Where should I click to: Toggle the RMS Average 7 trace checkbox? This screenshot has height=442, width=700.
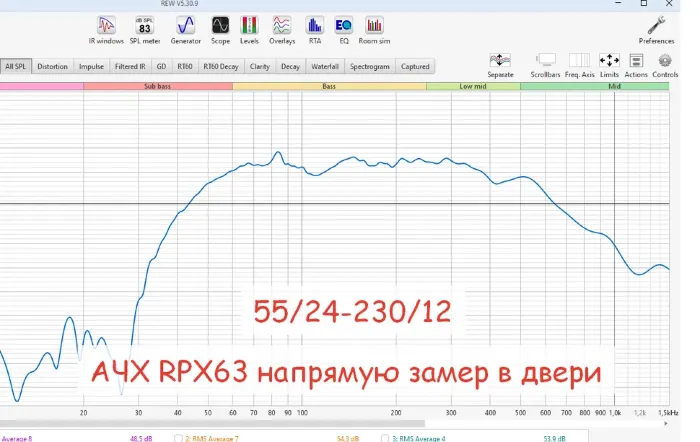[178, 438]
